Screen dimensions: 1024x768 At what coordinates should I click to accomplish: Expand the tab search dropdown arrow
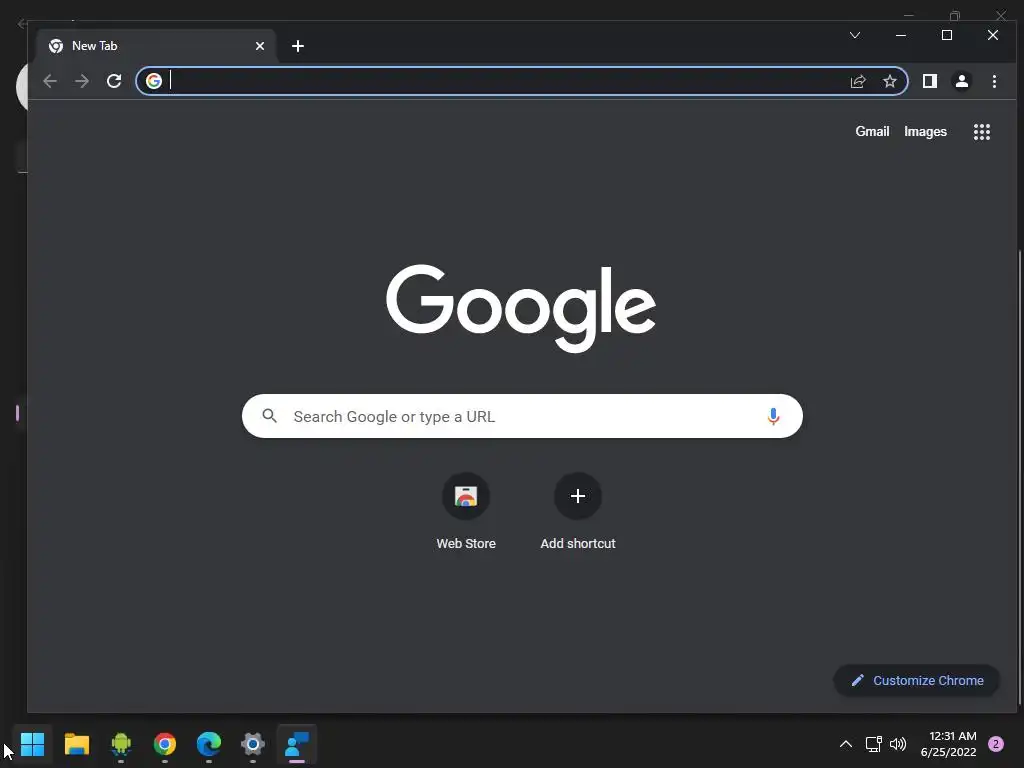click(x=855, y=35)
